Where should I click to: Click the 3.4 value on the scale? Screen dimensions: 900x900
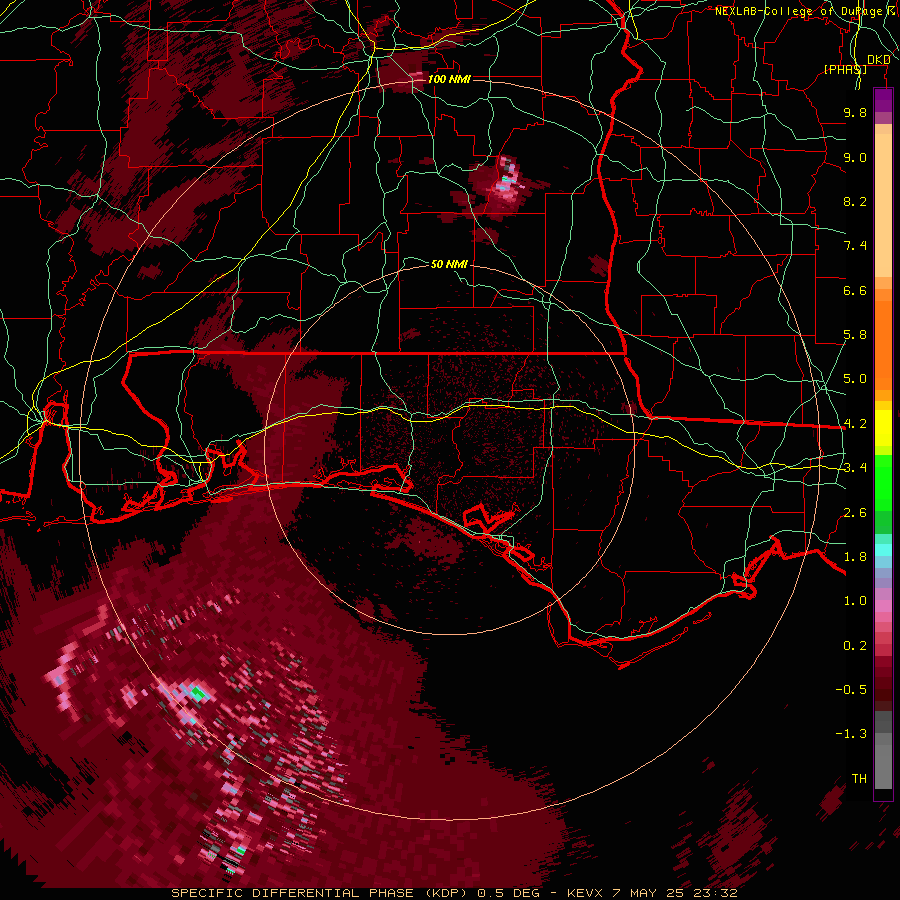(x=855, y=468)
